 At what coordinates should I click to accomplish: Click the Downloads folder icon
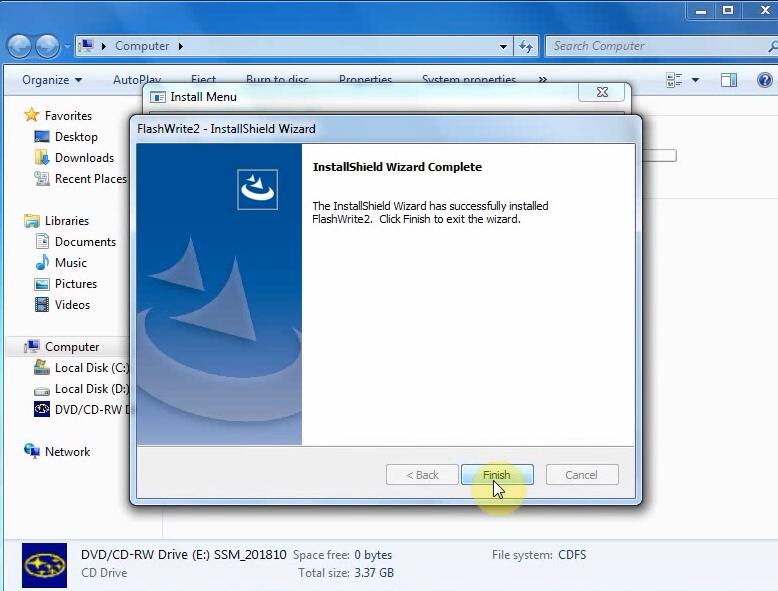42,157
